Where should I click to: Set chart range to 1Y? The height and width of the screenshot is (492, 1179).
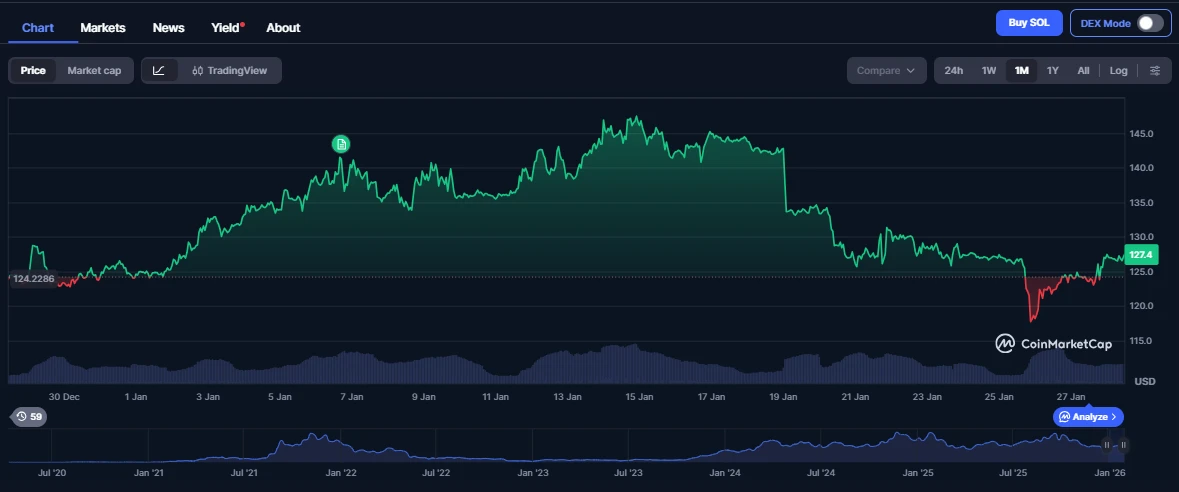(1052, 71)
